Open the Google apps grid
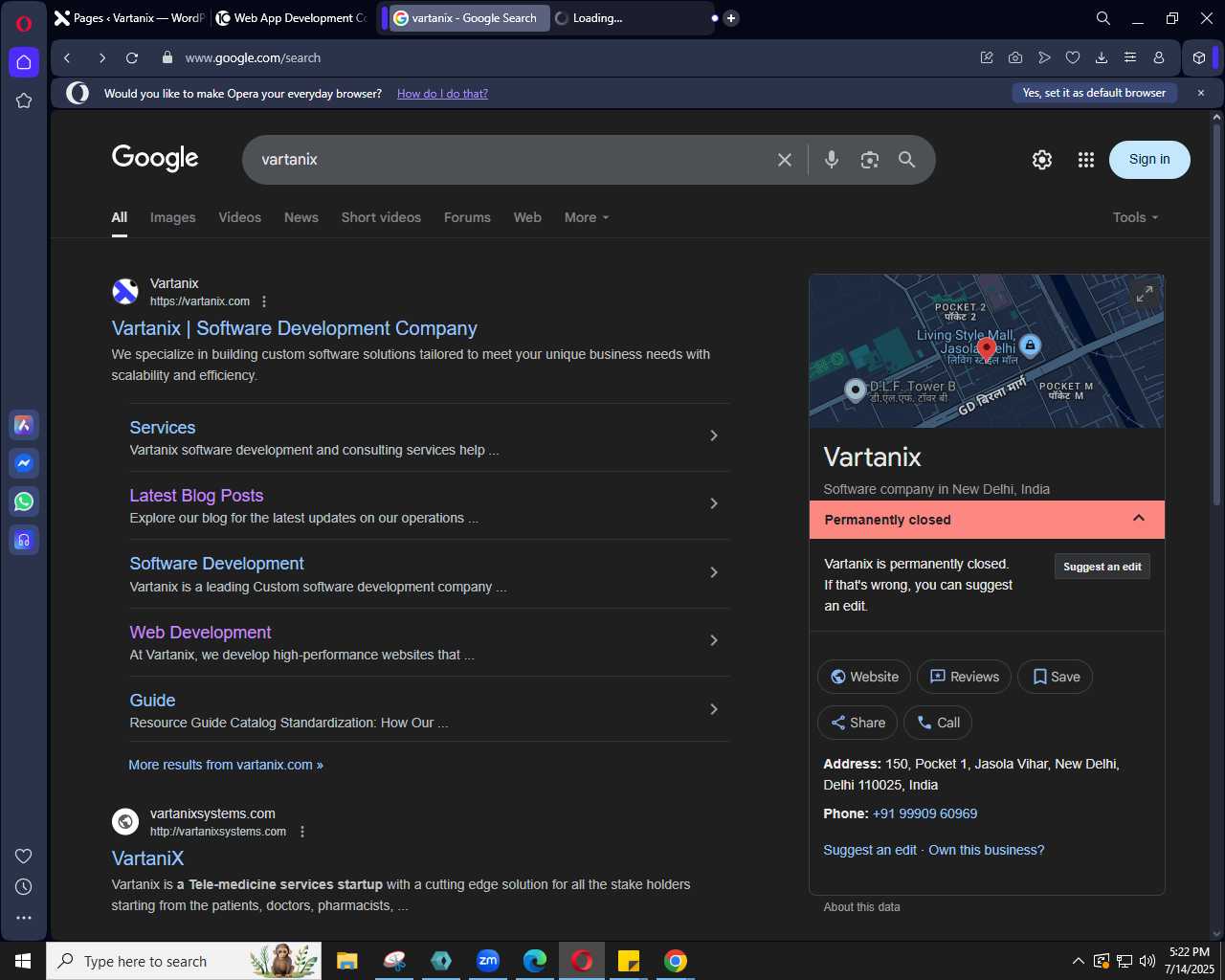Screen dimensions: 1225x980 pos(1085,160)
